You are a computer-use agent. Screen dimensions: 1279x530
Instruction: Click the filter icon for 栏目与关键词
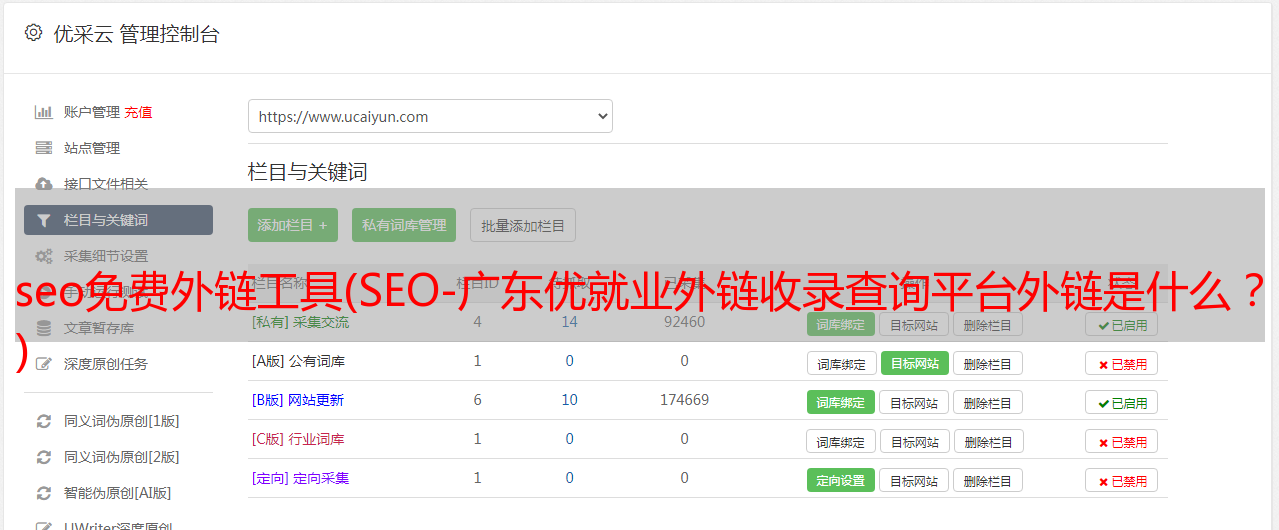pos(43,220)
